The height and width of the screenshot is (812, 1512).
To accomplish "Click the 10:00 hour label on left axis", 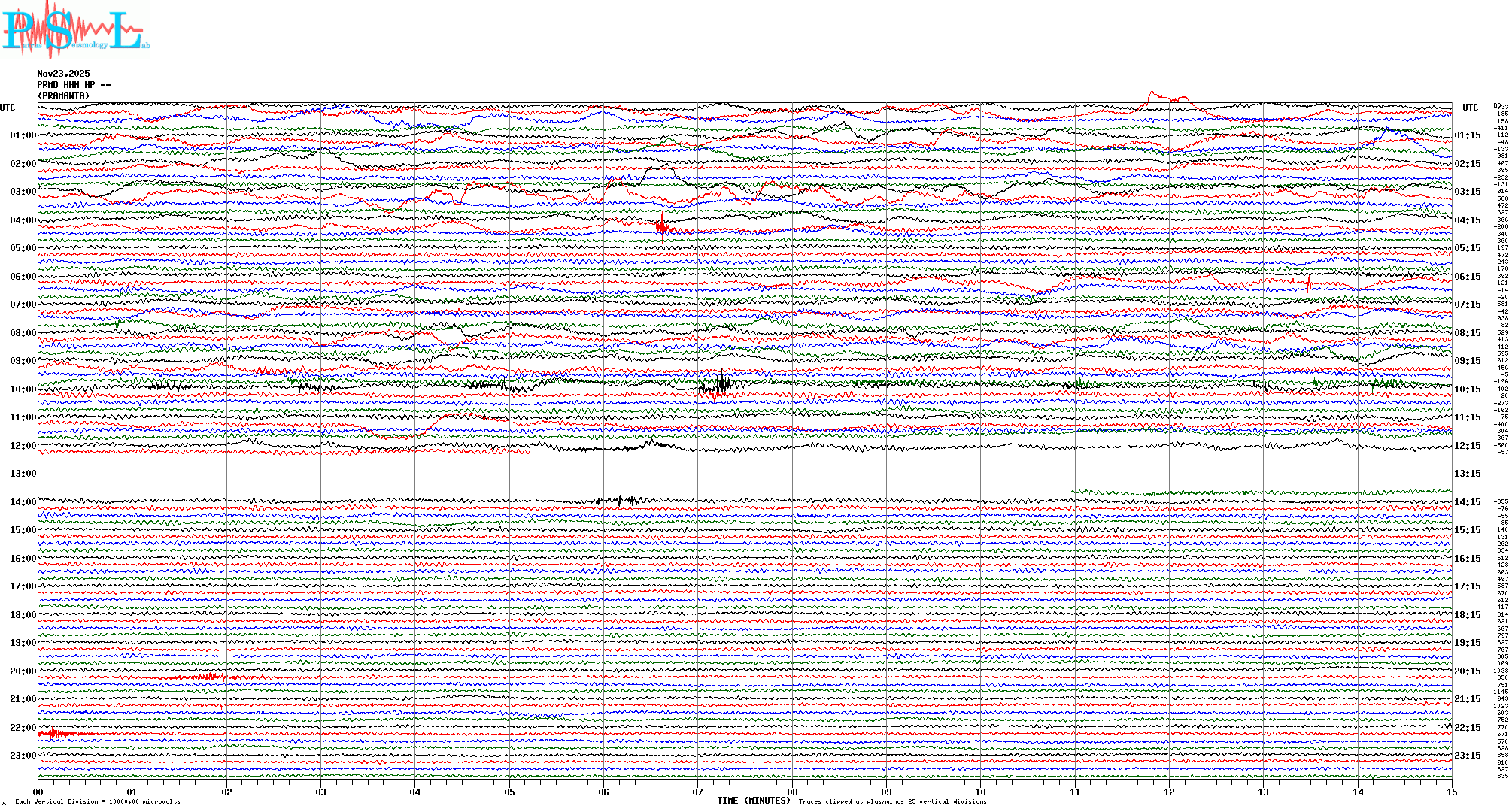I will click(x=23, y=389).
